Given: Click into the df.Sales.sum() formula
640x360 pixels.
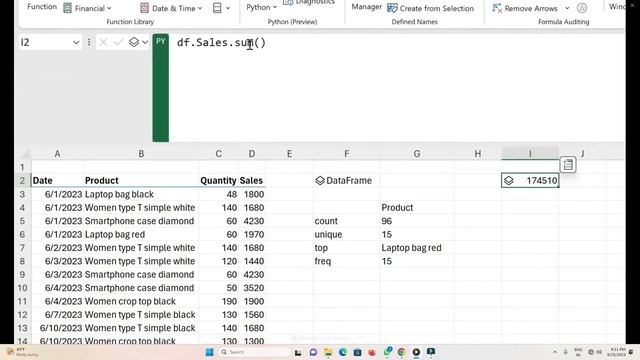Looking at the screenshot, I should (x=221, y=42).
